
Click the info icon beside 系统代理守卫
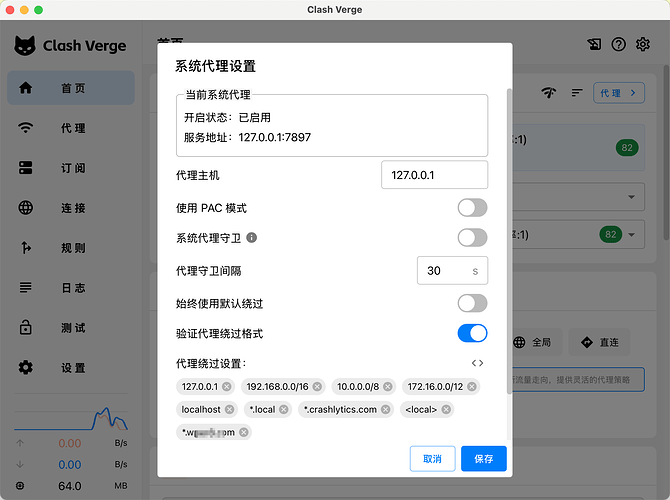tap(252, 238)
